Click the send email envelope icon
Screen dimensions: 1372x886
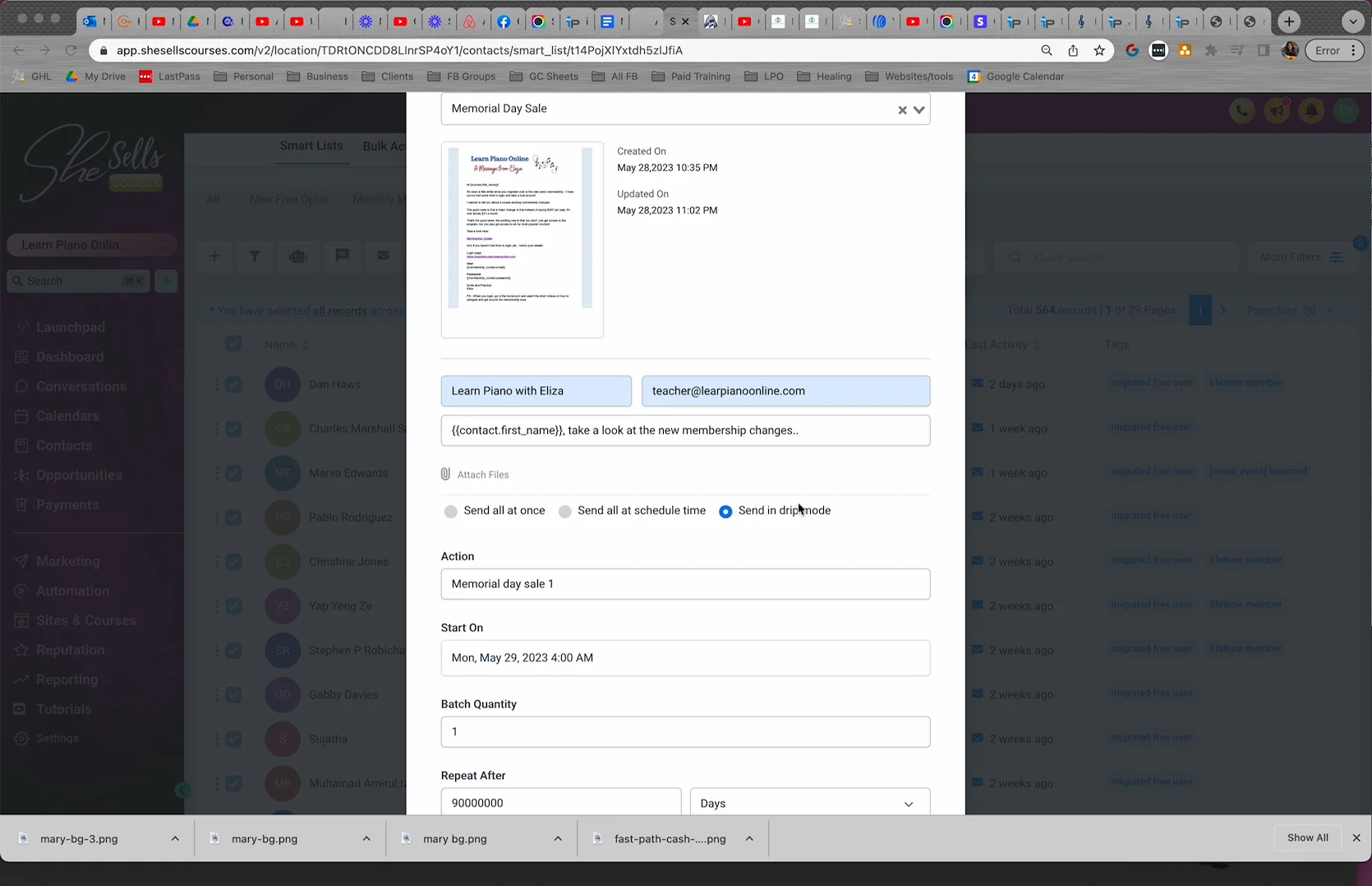(x=384, y=256)
